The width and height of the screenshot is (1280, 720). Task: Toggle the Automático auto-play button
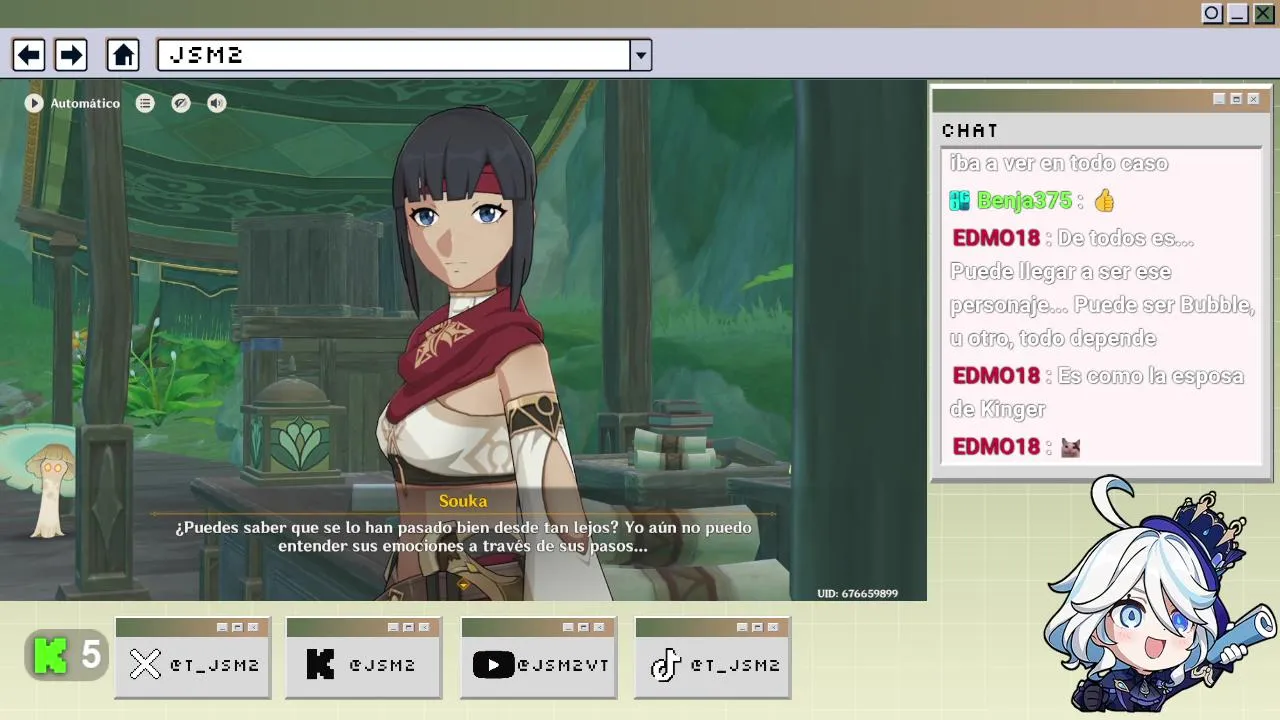(72, 103)
